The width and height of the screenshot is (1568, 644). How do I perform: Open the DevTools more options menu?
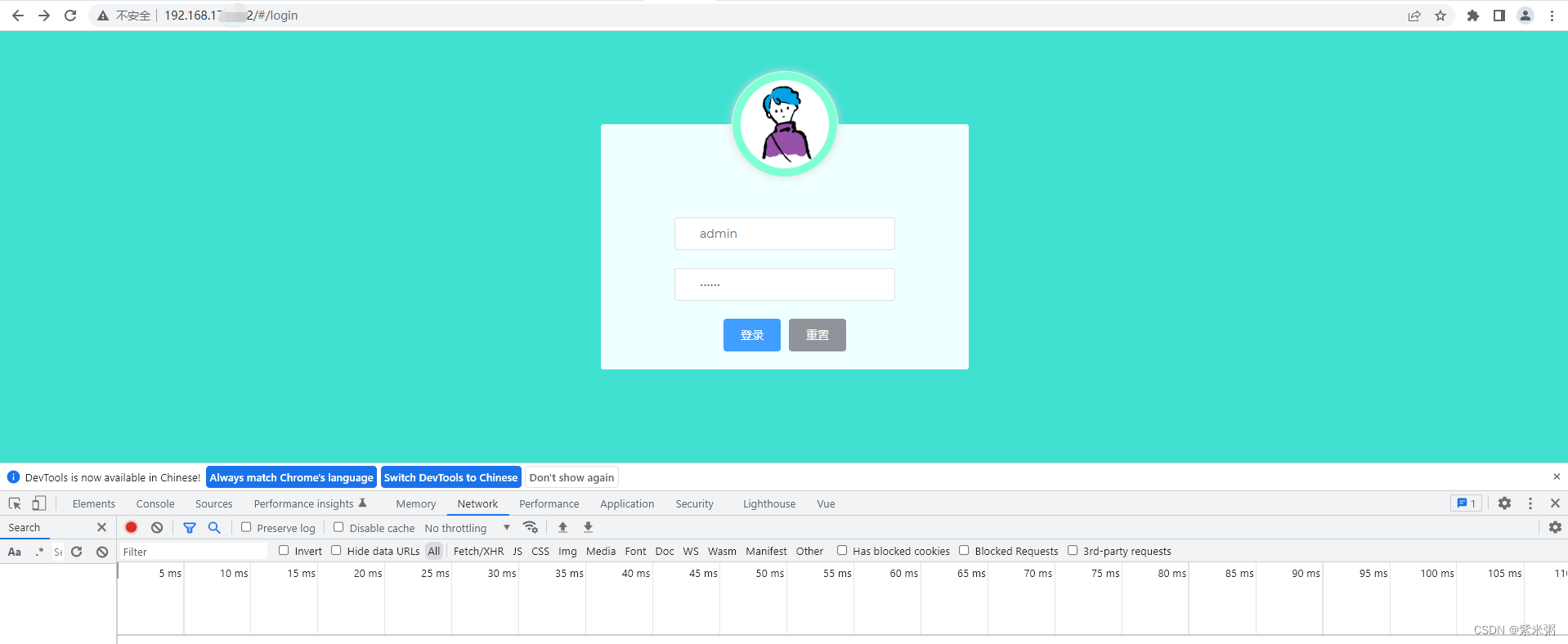[1530, 503]
